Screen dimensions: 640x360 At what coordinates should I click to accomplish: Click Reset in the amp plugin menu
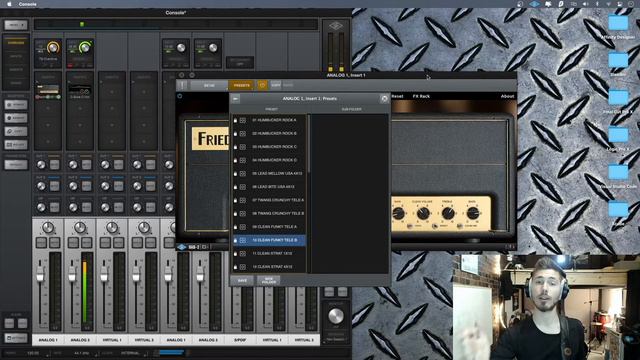click(x=397, y=96)
